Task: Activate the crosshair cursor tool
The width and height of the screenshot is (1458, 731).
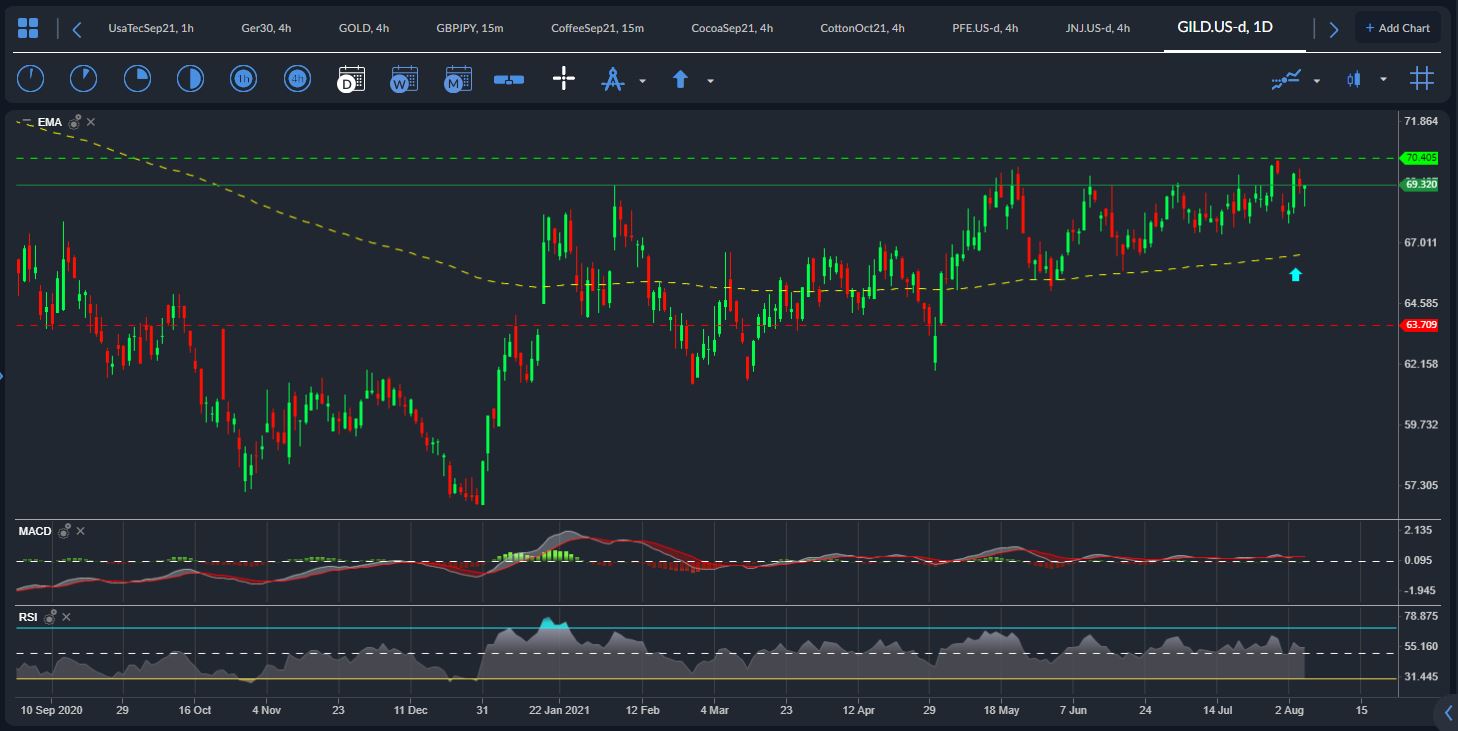Action: click(564, 79)
